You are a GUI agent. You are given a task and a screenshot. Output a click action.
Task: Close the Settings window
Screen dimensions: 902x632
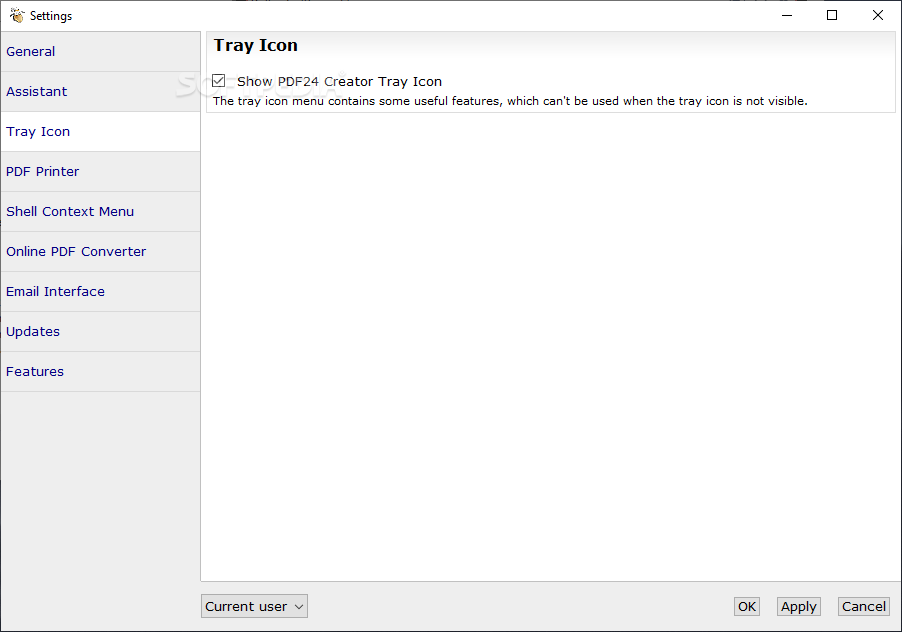coord(878,16)
